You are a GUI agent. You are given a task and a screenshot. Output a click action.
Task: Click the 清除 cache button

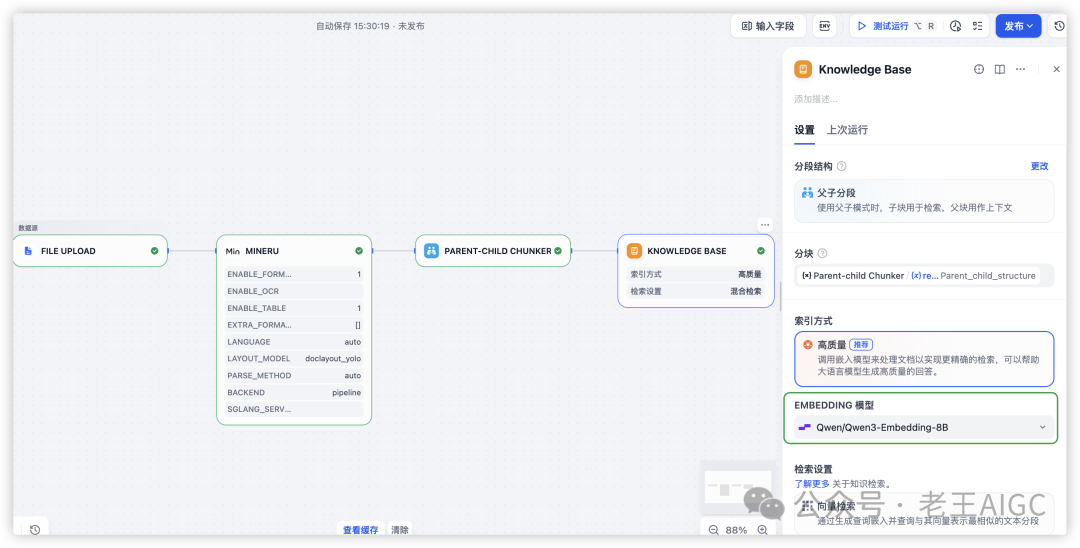coord(400,529)
